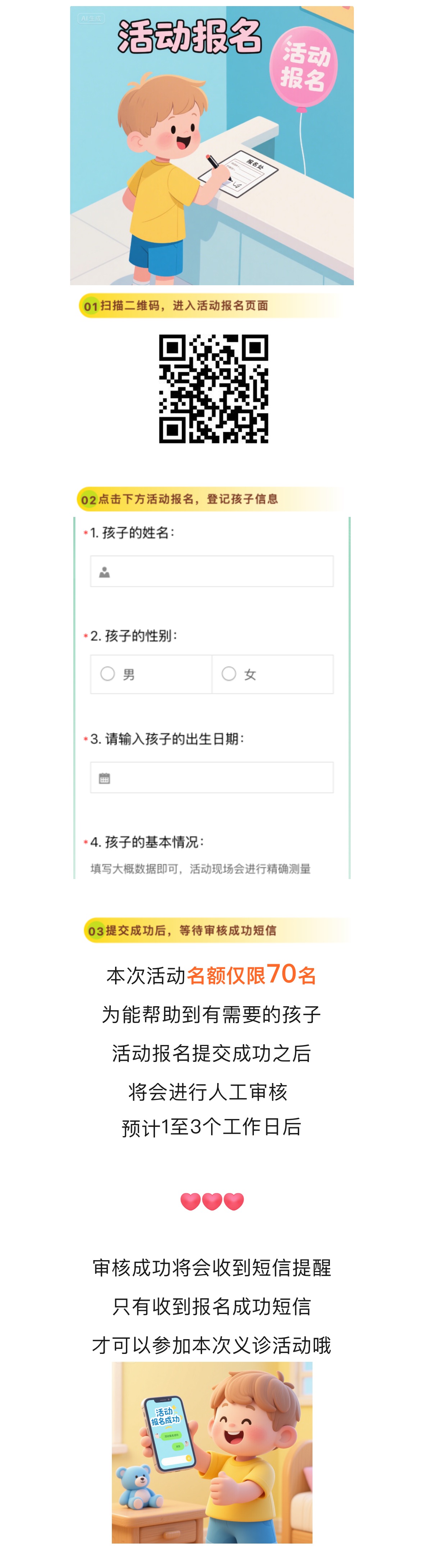
Task: Click the birth date input field
Action: coord(212,777)
